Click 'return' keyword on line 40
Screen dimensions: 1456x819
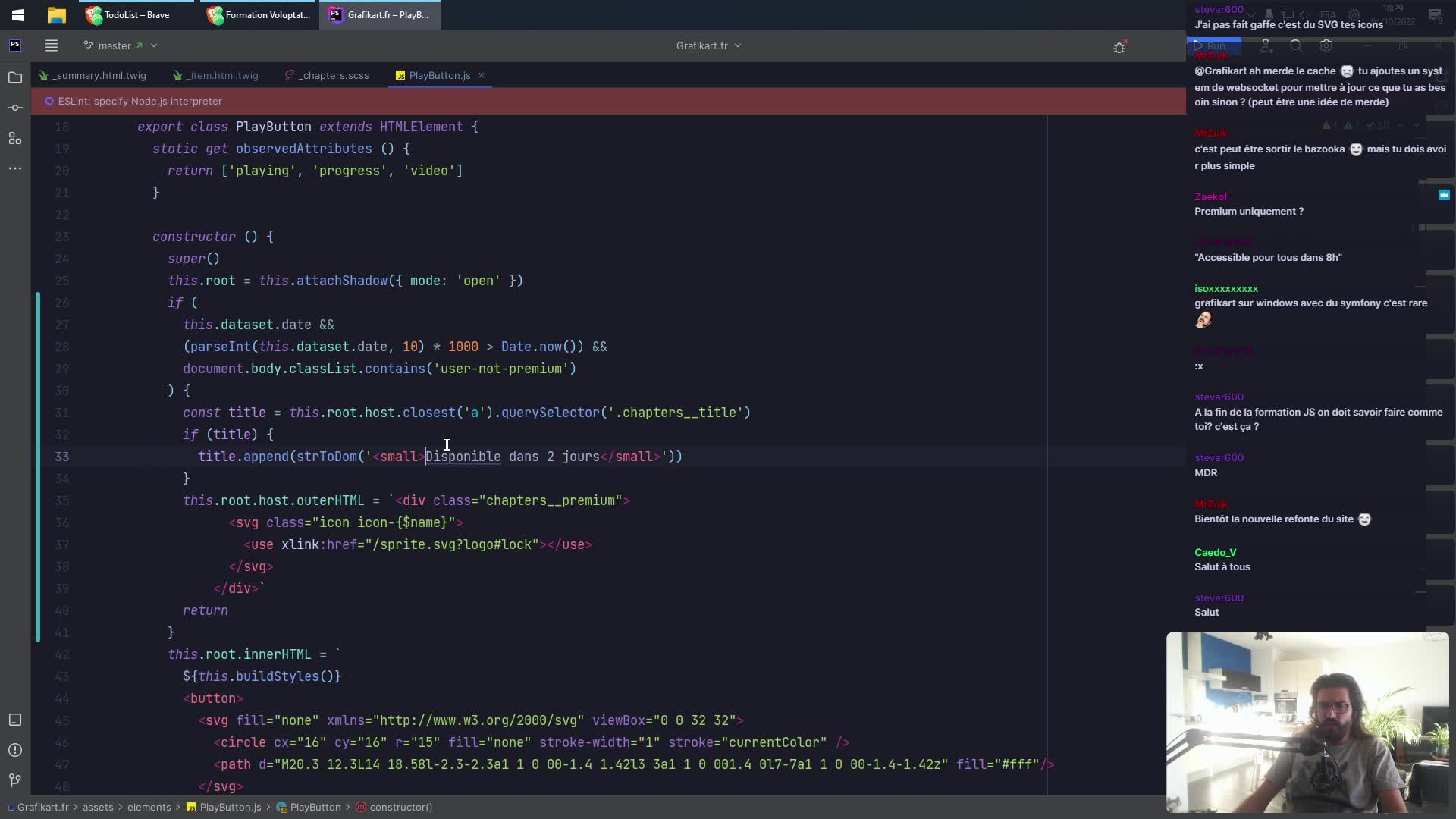click(206, 610)
